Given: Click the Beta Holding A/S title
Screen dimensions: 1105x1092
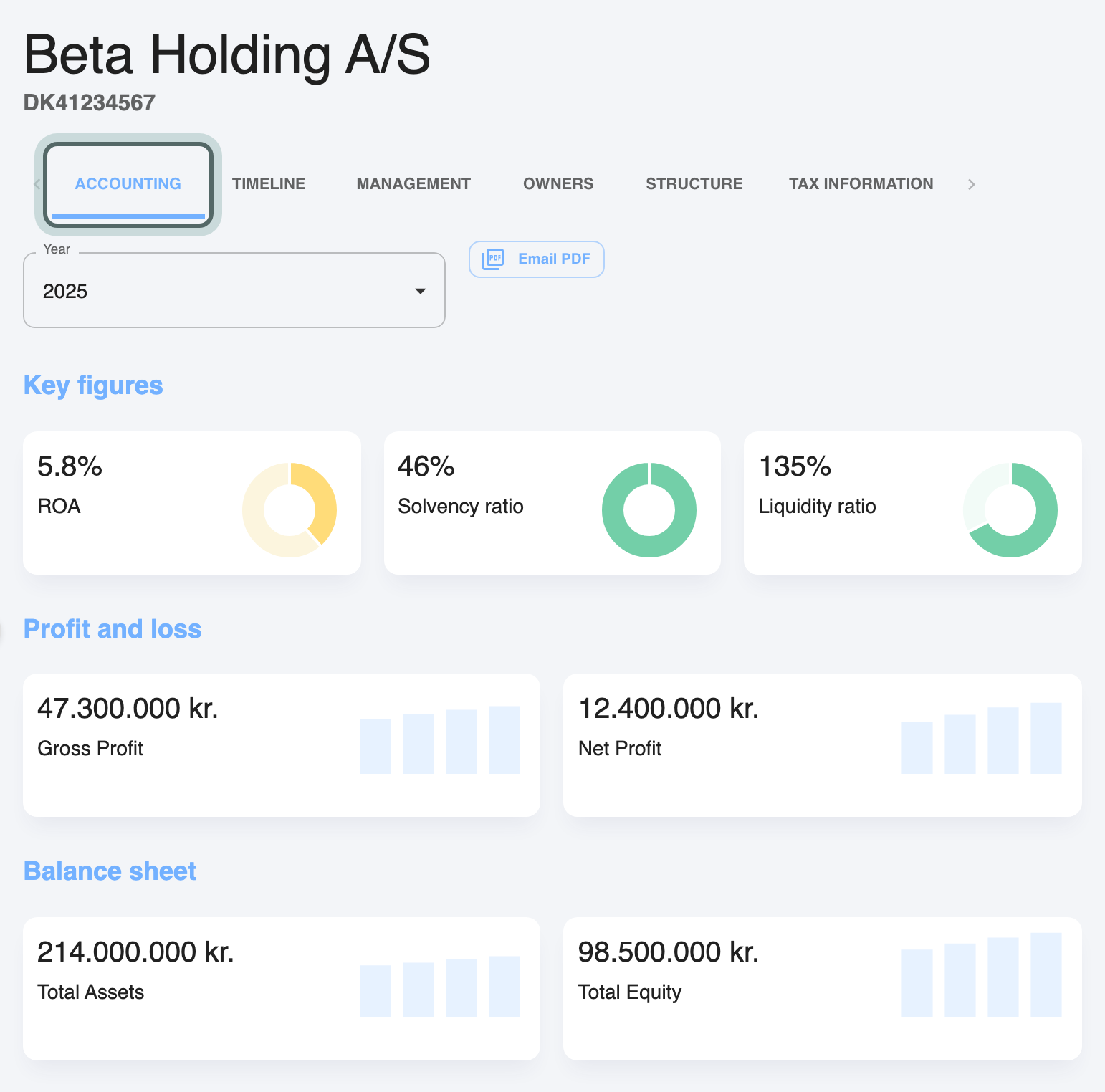Looking at the screenshot, I should point(227,54).
